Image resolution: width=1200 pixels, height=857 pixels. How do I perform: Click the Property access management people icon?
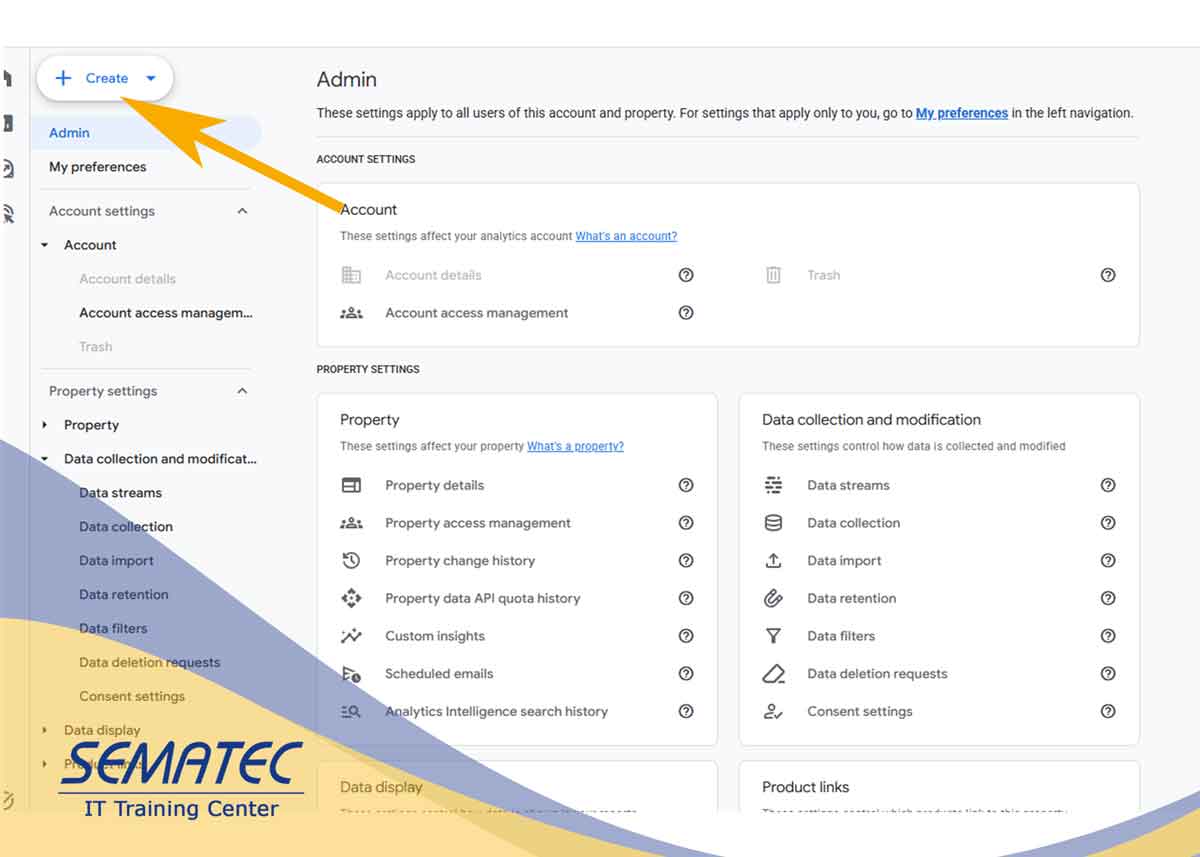click(351, 523)
